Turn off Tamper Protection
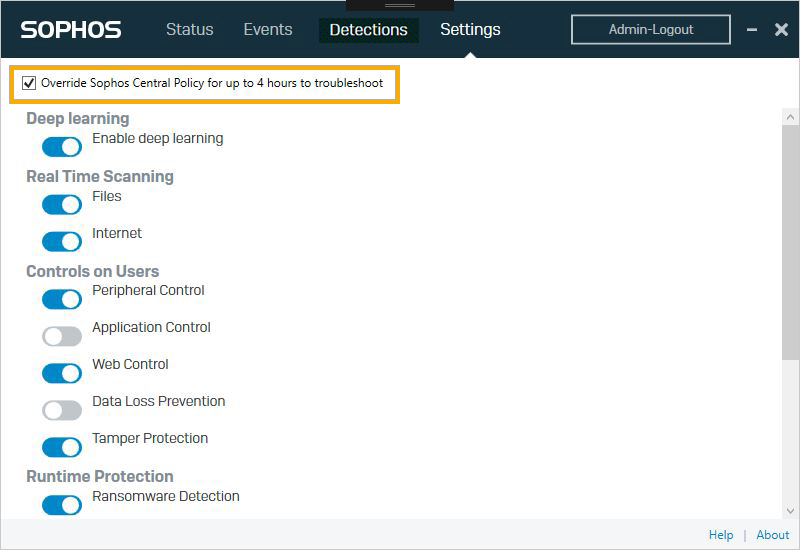 62,447
